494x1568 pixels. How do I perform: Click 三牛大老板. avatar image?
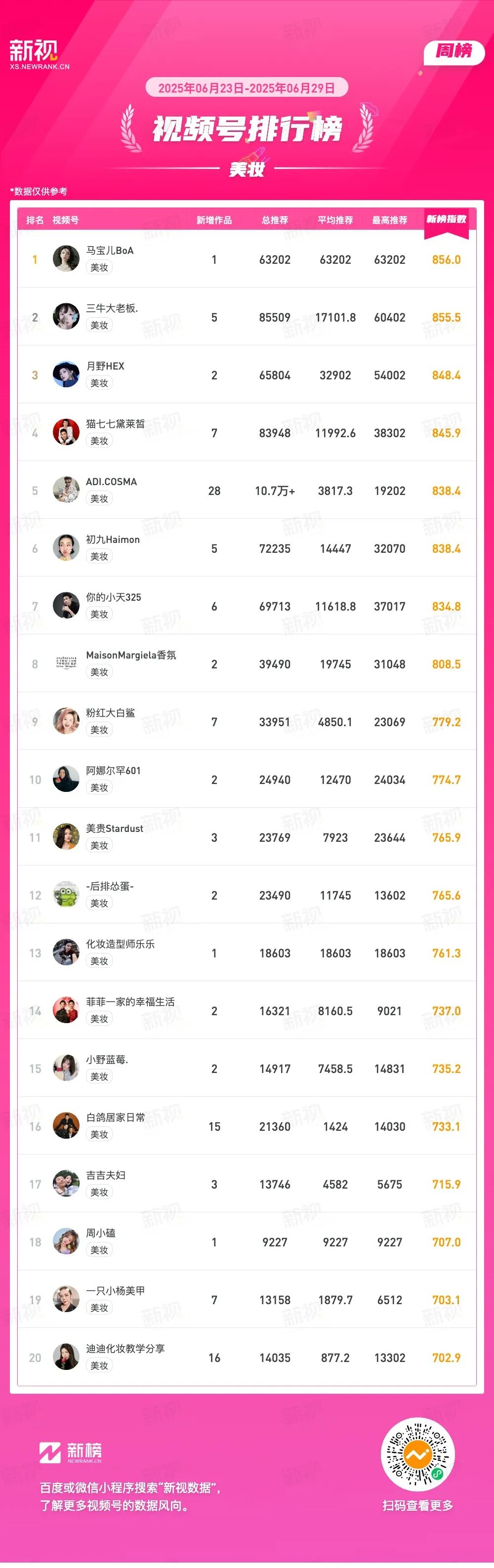(x=66, y=317)
